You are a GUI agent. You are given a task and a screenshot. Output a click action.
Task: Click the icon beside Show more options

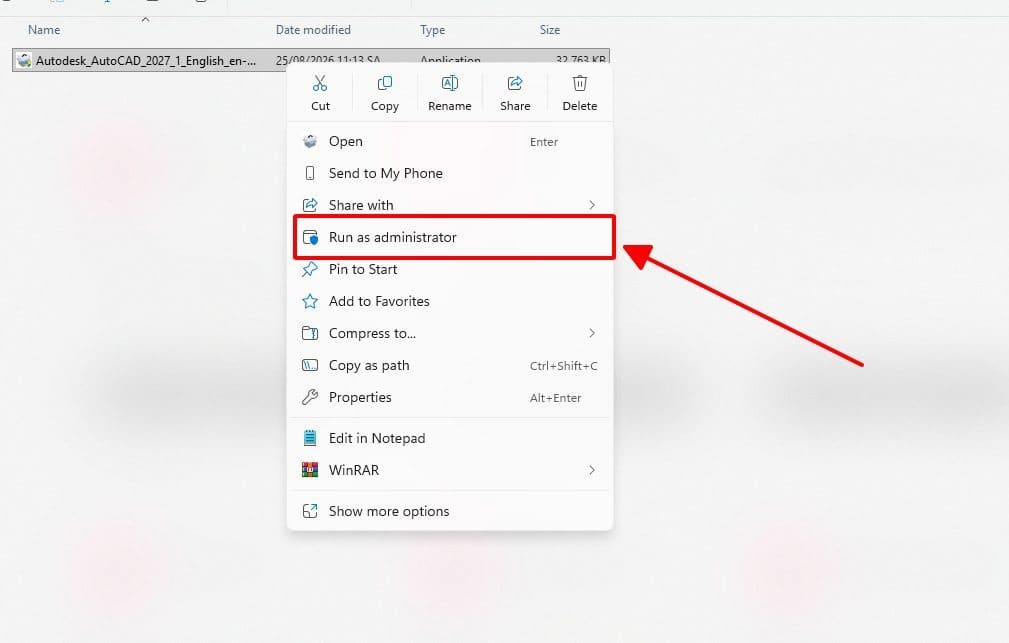[310, 512]
